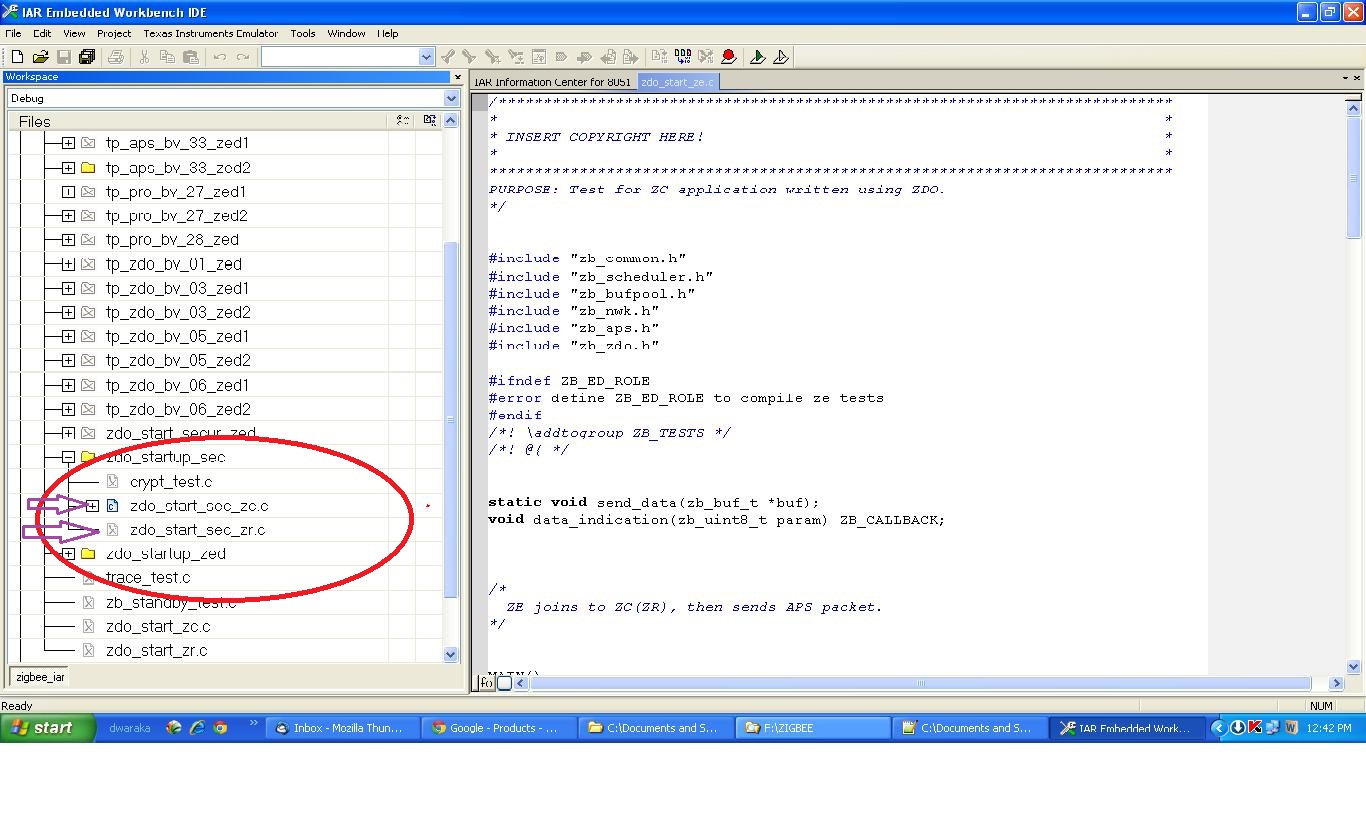This screenshot has width=1366, height=833.
Task: Click the Save All toolbar icon
Action: pos(87,57)
